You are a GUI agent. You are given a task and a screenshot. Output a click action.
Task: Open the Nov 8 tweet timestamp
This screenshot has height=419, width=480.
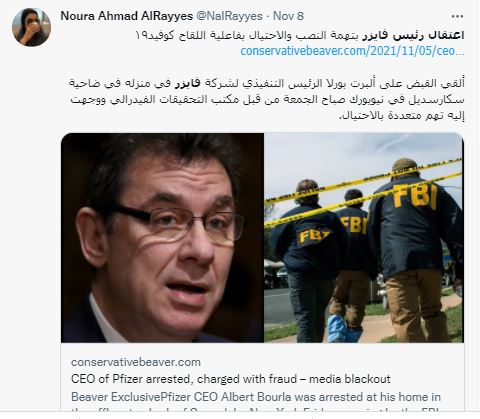[288, 16]
